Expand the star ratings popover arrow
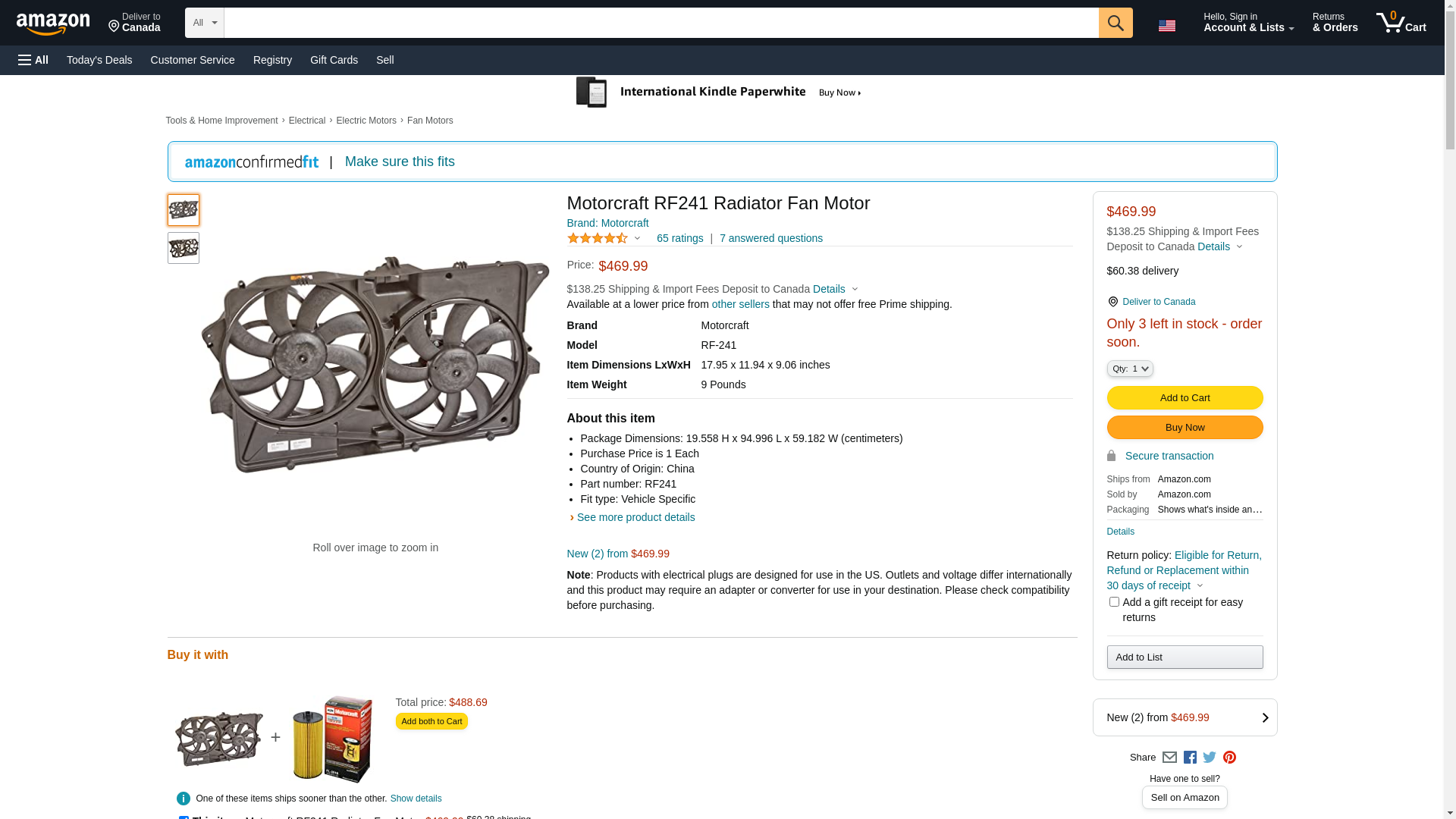1456x819 pixels. [x=637, y=239]
